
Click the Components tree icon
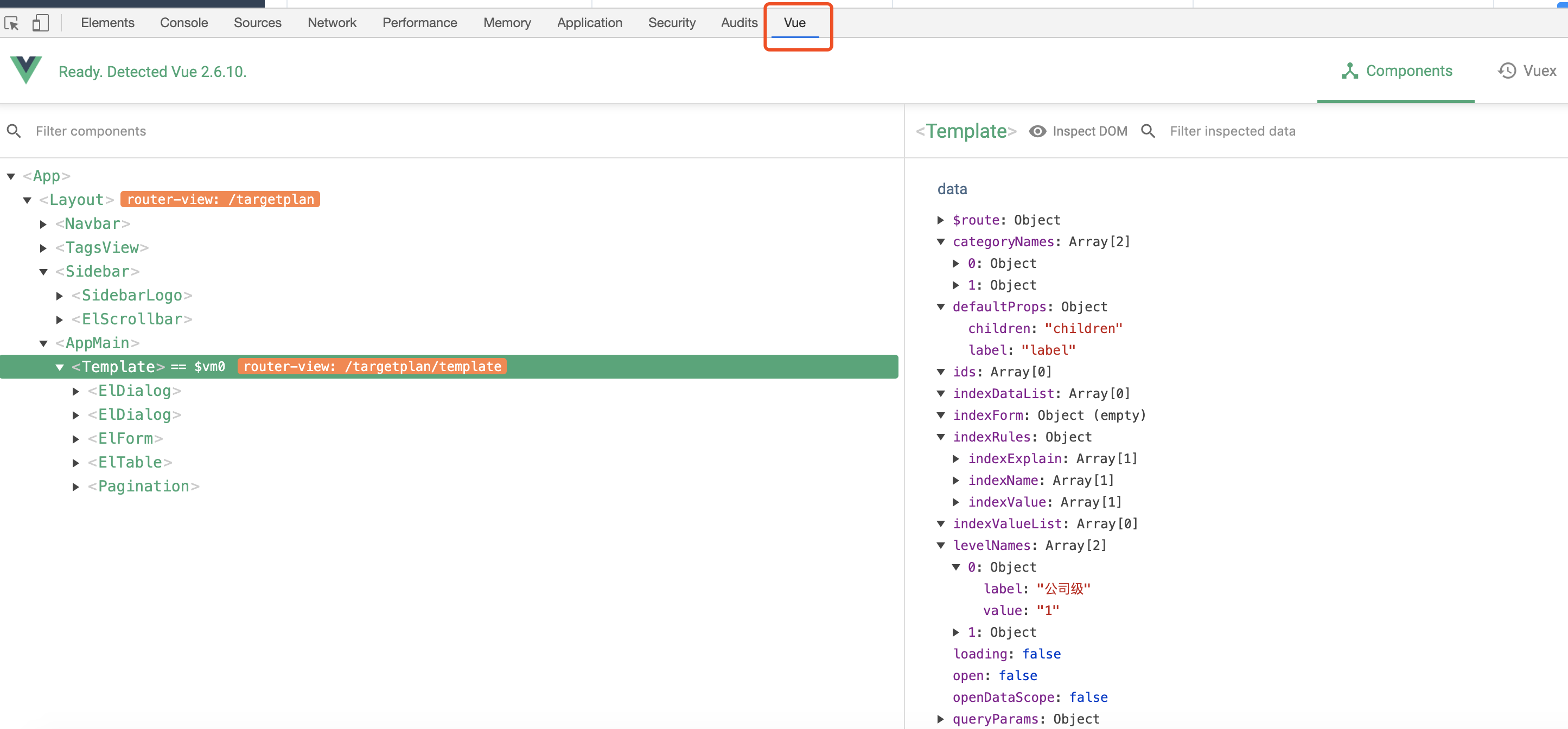[x=1349, y=71]
